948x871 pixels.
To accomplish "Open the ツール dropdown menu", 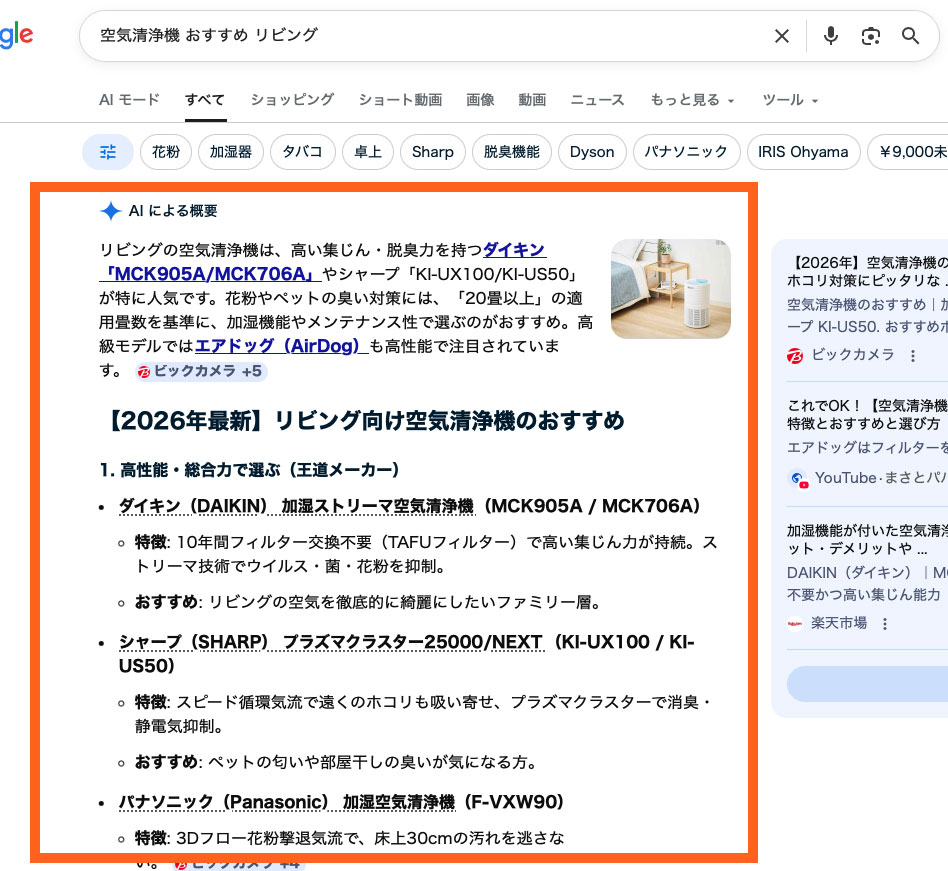I will (790, 100).
